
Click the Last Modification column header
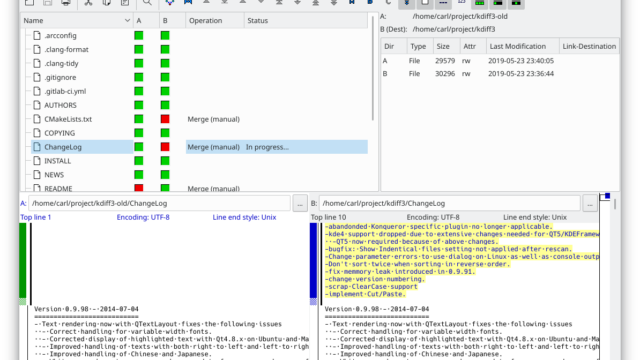522,46
